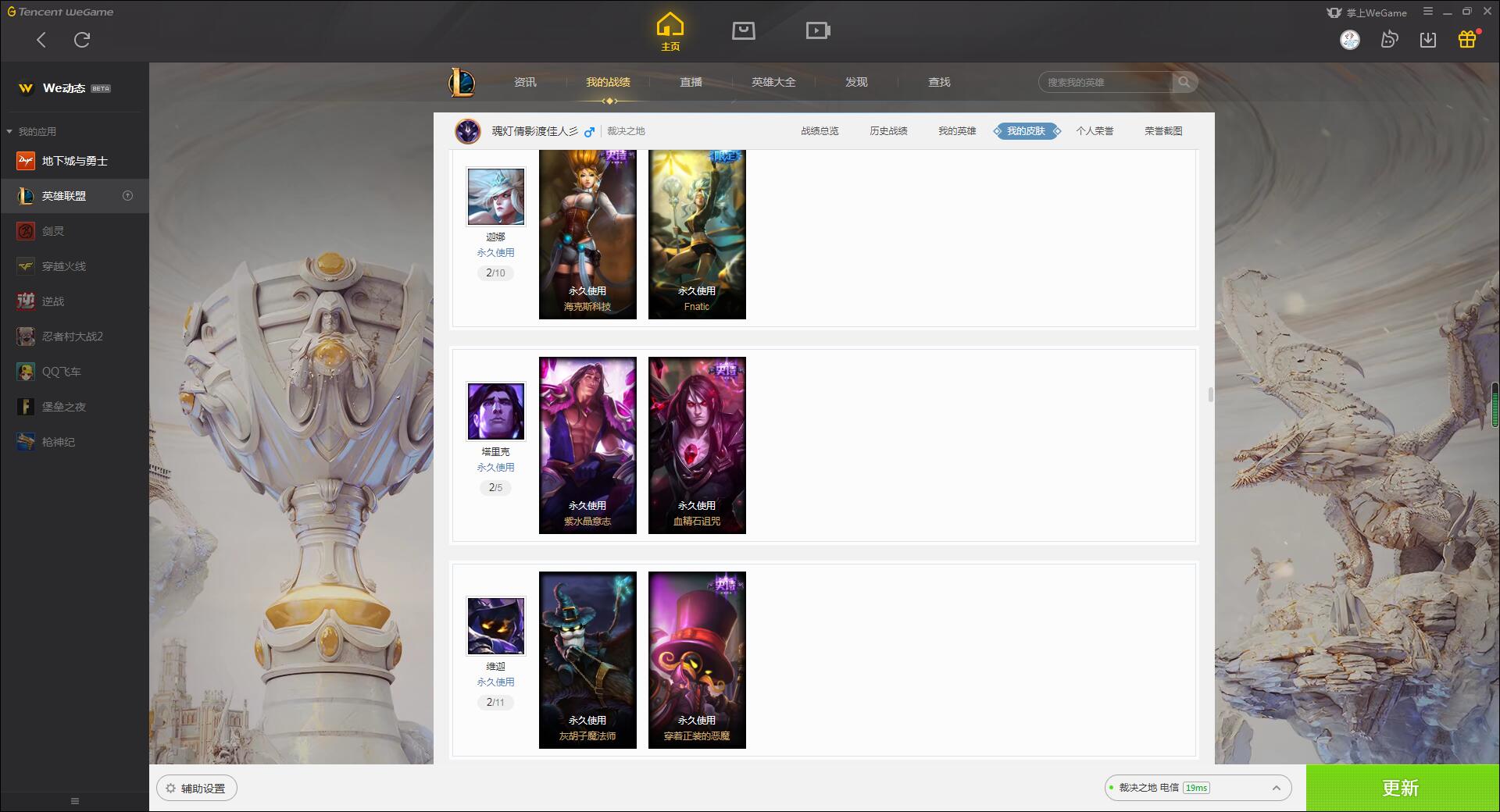Click the green 更新 button
The height and width of the screenshot is (812, 1500).
pyautogui.click(x=1402, y=788)
